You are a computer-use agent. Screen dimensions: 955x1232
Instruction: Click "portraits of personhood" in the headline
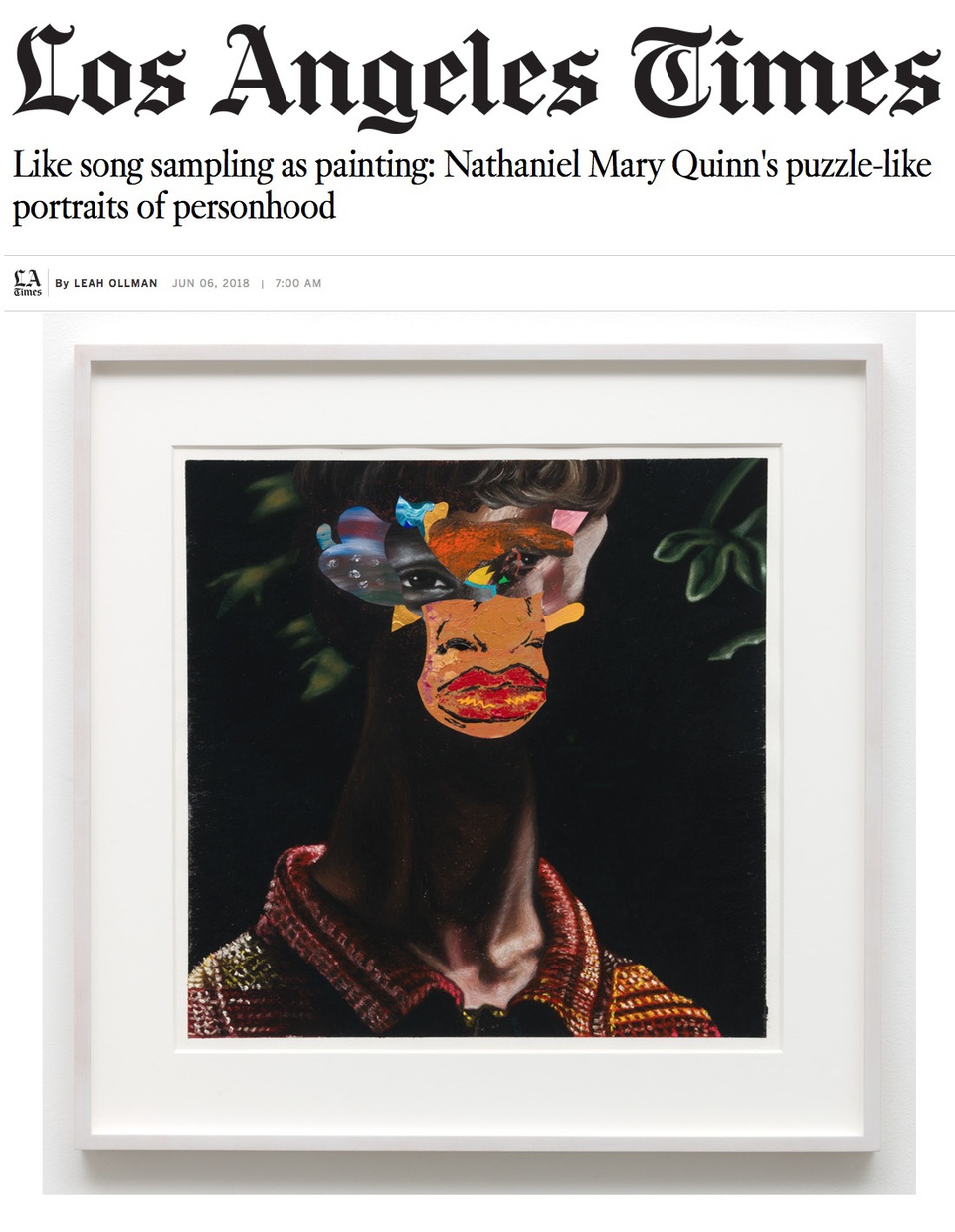(x=174, y=207)
